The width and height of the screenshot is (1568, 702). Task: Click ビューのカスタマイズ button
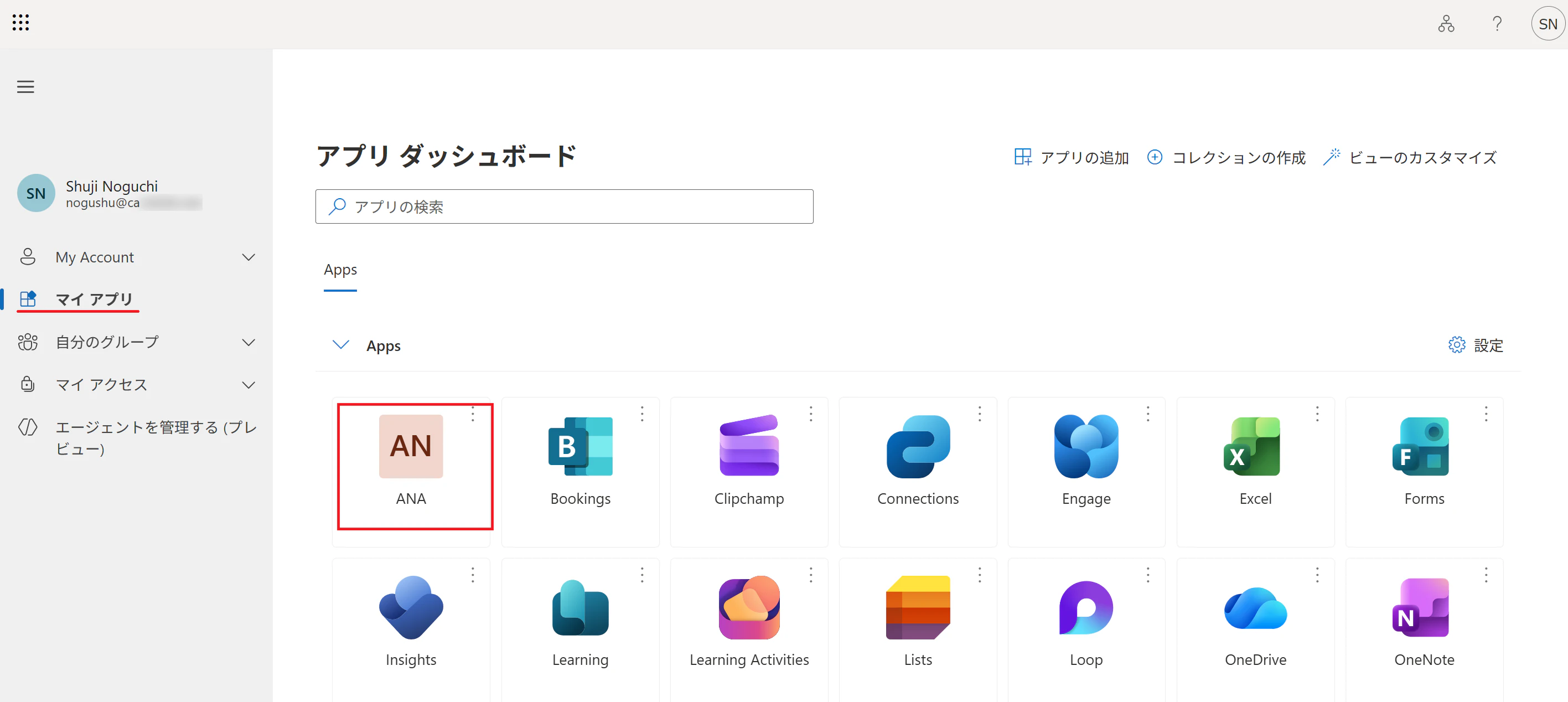click(1410, 158)
